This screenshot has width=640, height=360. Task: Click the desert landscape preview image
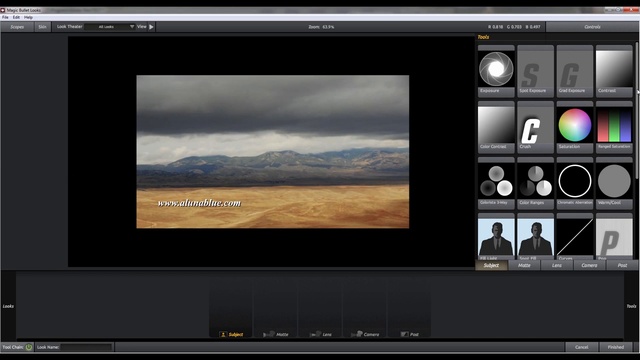(x=273, y=151)
